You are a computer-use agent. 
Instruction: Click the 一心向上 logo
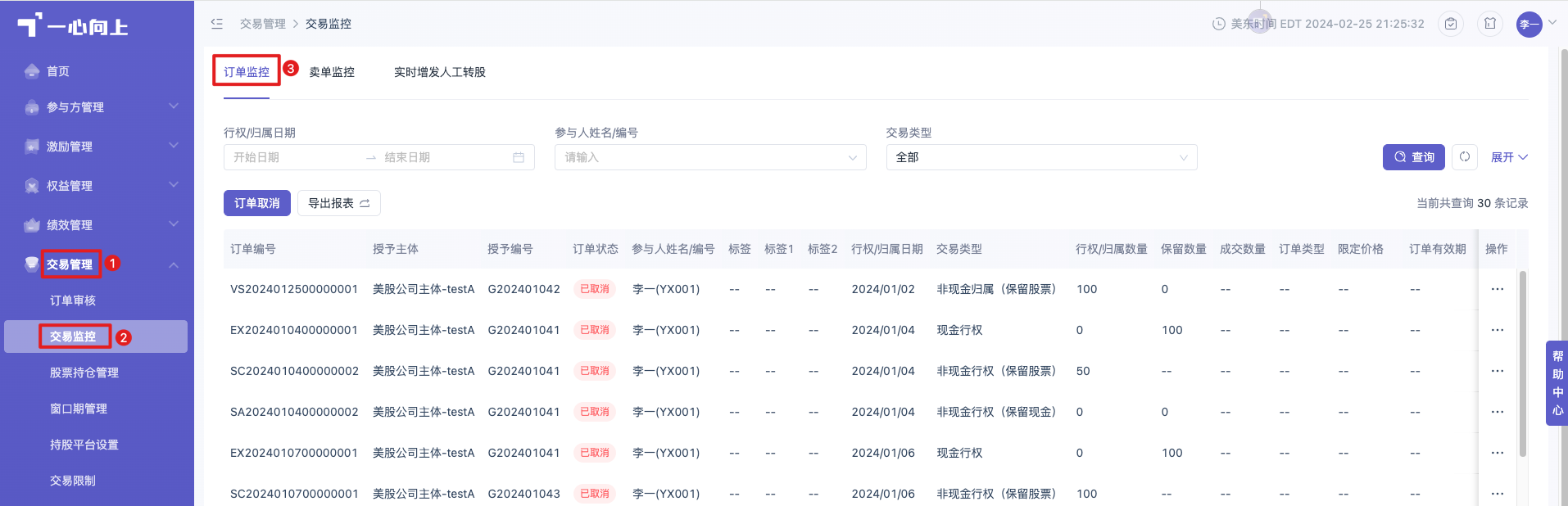click(73, 26)
